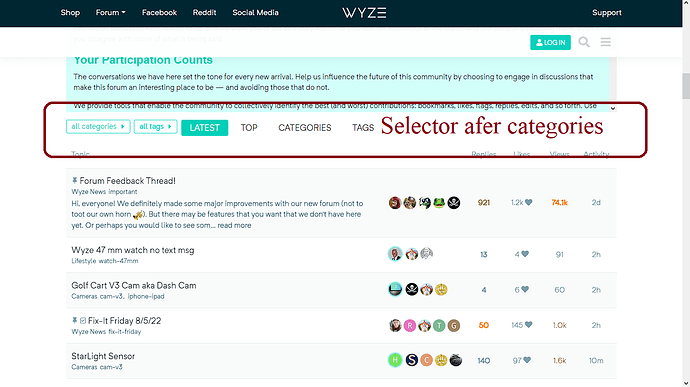The image size is (690, 387).
Task: Click the LOG IN button
Action: coord(551,42)
